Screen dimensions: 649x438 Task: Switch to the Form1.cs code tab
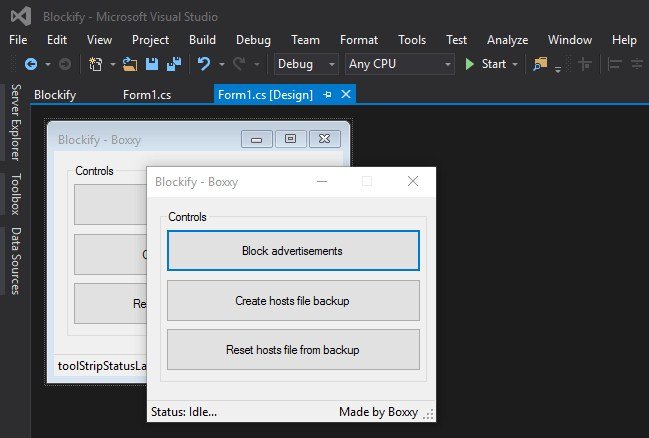pos(147,95)
